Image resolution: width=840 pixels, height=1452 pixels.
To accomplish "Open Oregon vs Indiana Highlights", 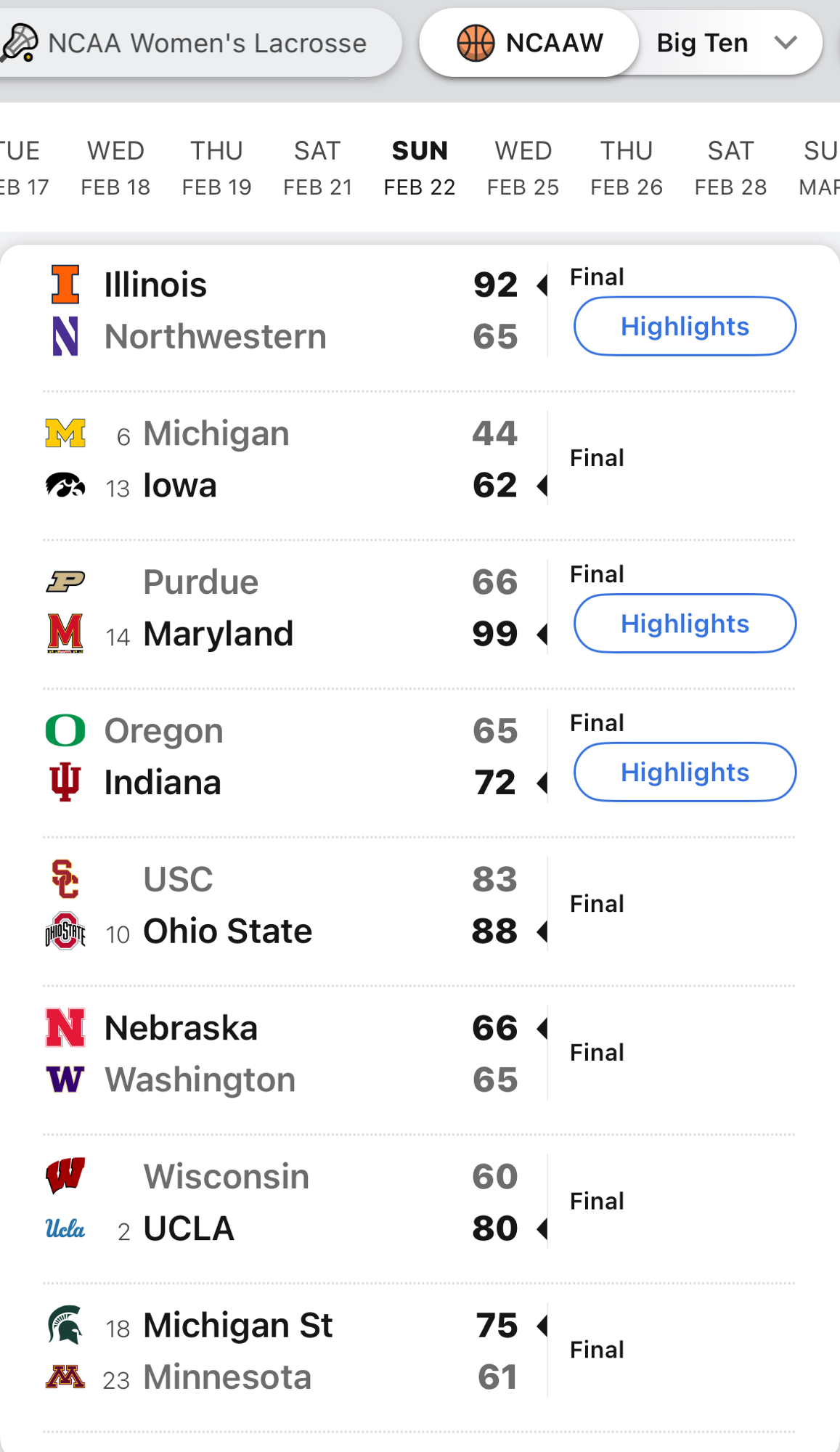I will (x=685, y=772).
